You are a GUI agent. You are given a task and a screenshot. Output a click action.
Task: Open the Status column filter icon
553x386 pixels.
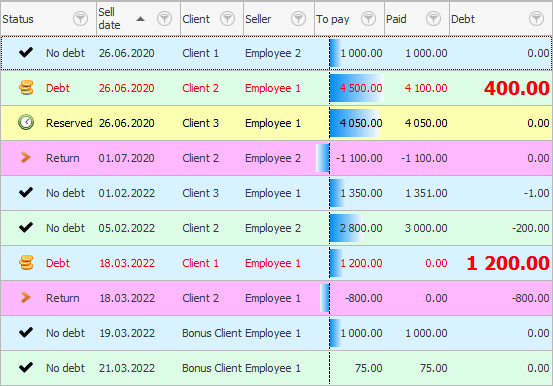80,18
